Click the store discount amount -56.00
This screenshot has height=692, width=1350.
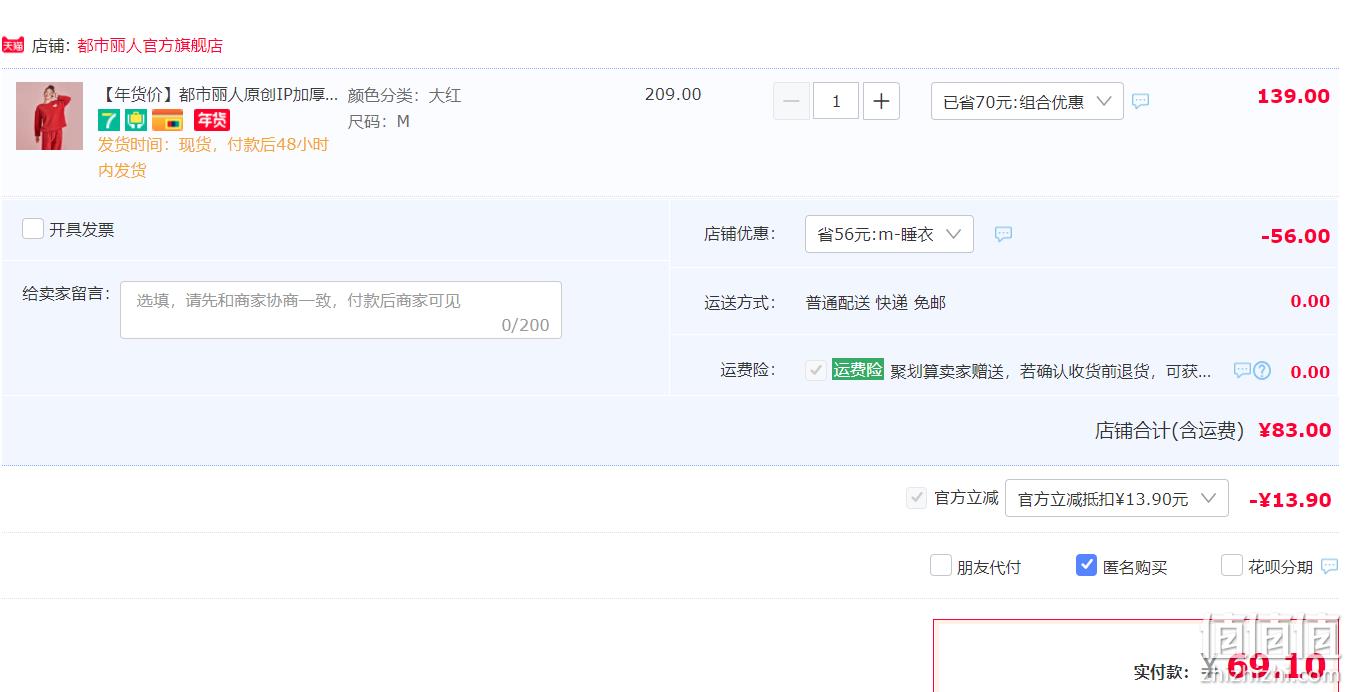(1295, 236)
